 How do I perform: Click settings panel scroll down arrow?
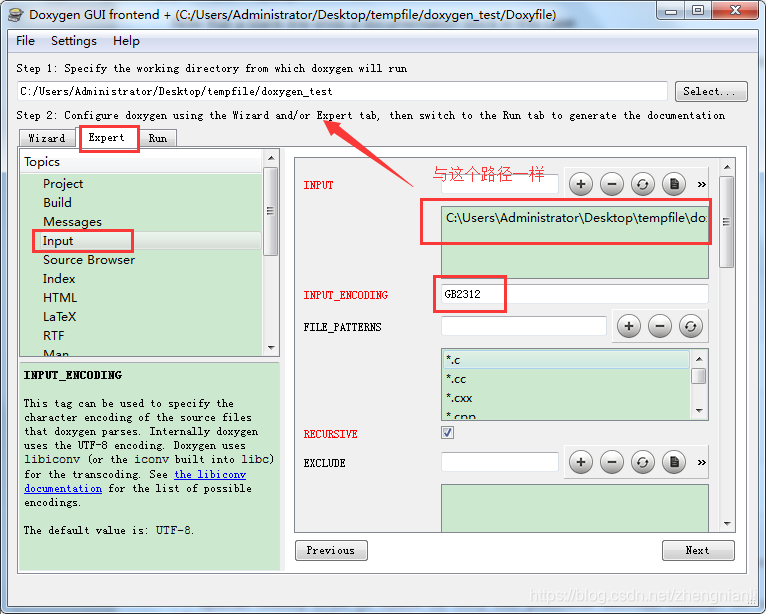click(x=727, y=524)
